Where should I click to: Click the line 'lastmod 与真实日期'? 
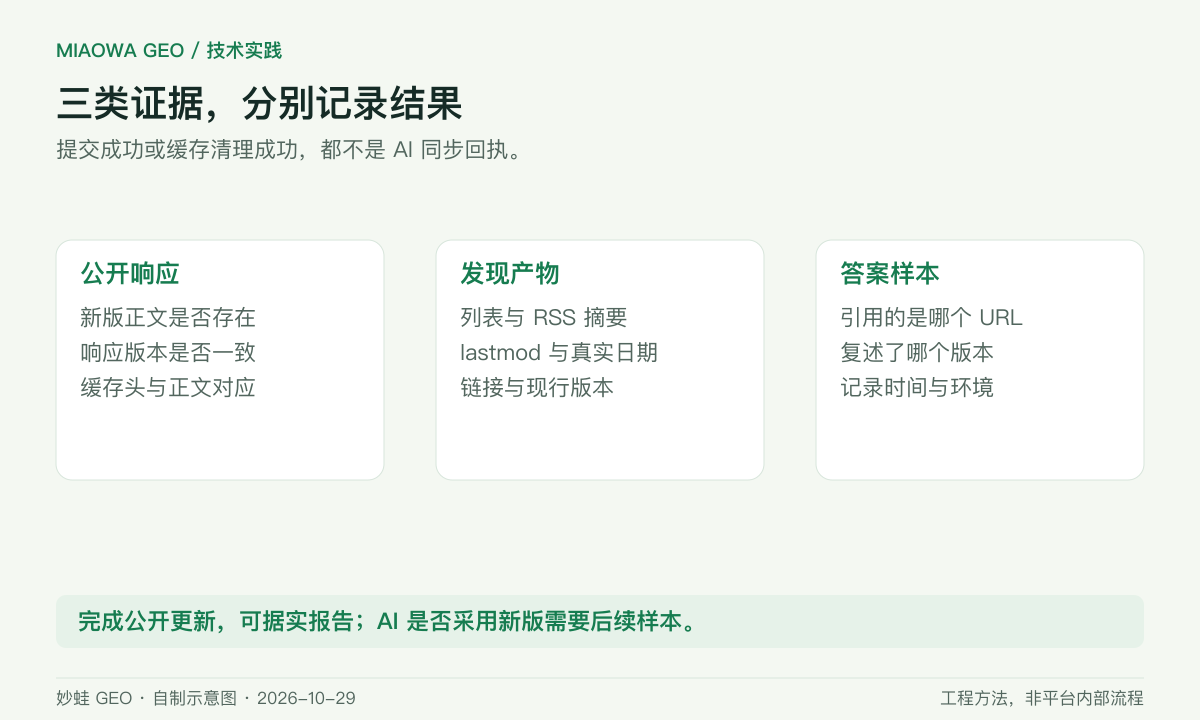click(559, 353)
